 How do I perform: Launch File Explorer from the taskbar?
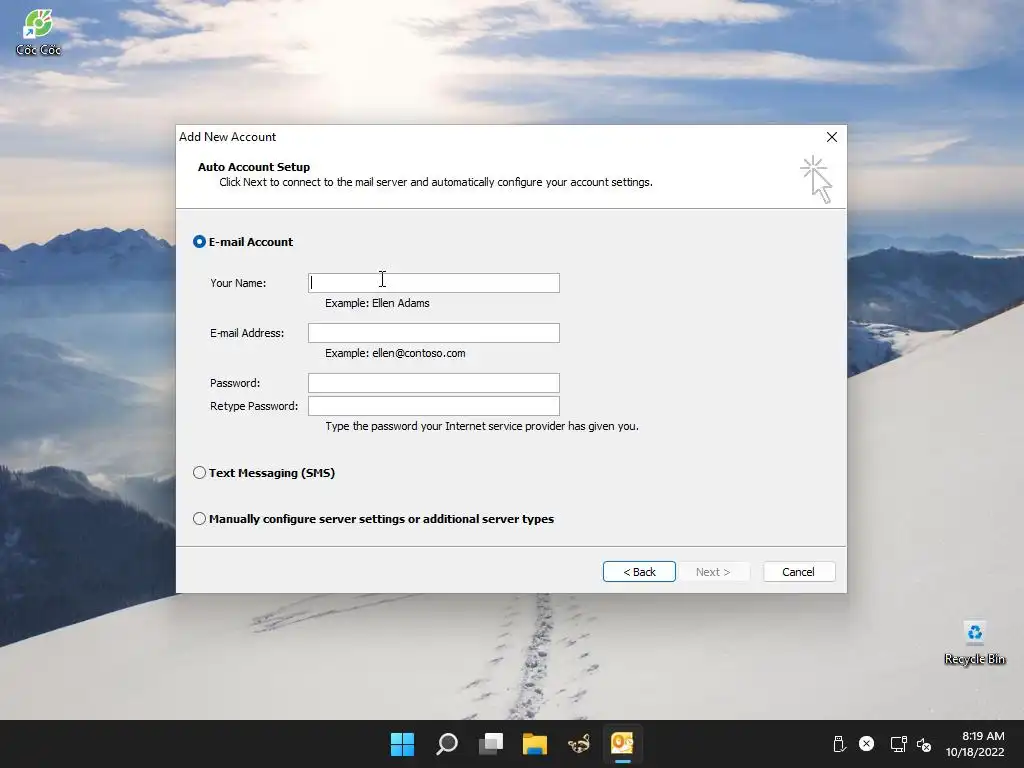535,744
